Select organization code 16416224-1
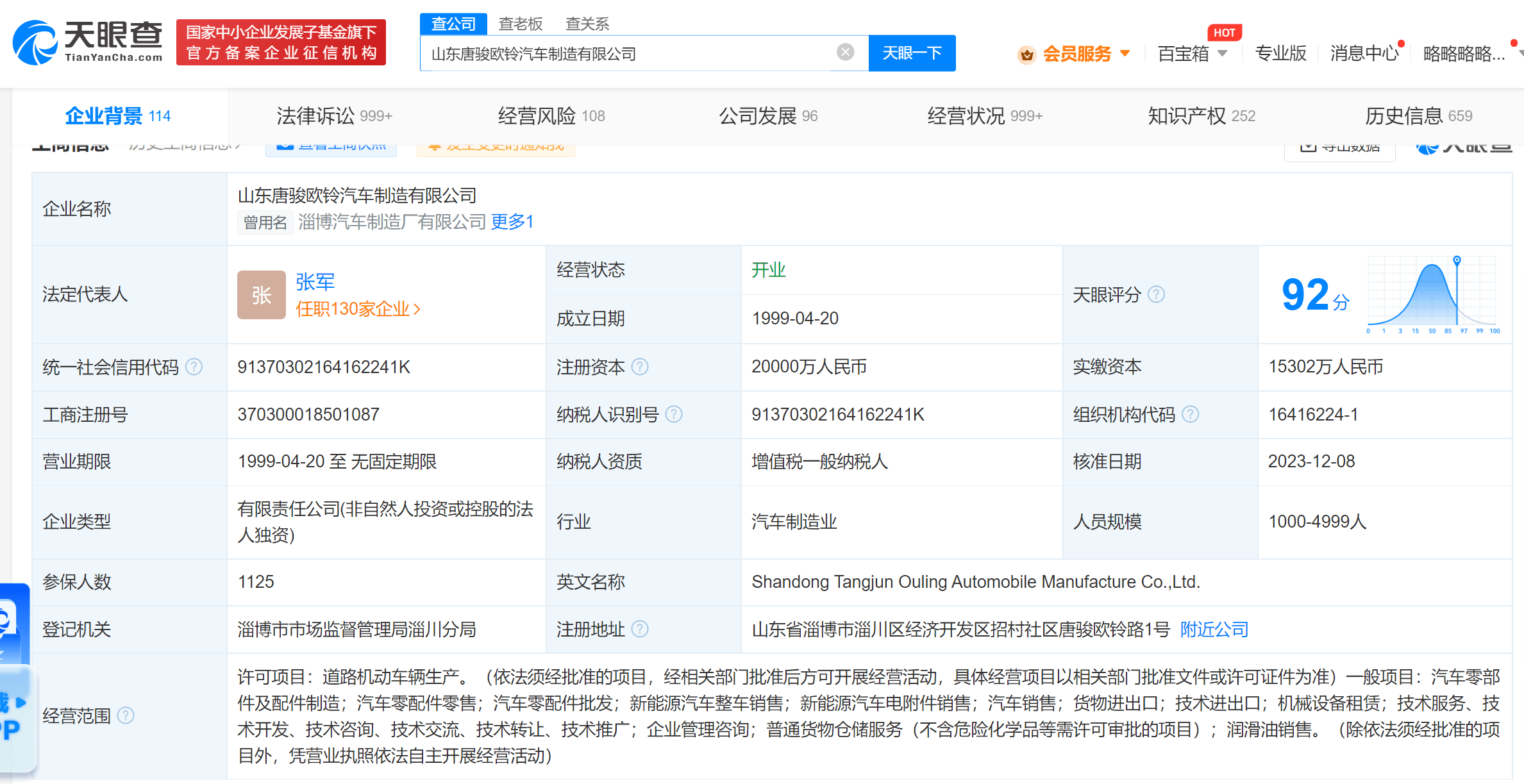Image resolution: width=1524 pixels, height=784 pixels. (x=1313, y=414)
